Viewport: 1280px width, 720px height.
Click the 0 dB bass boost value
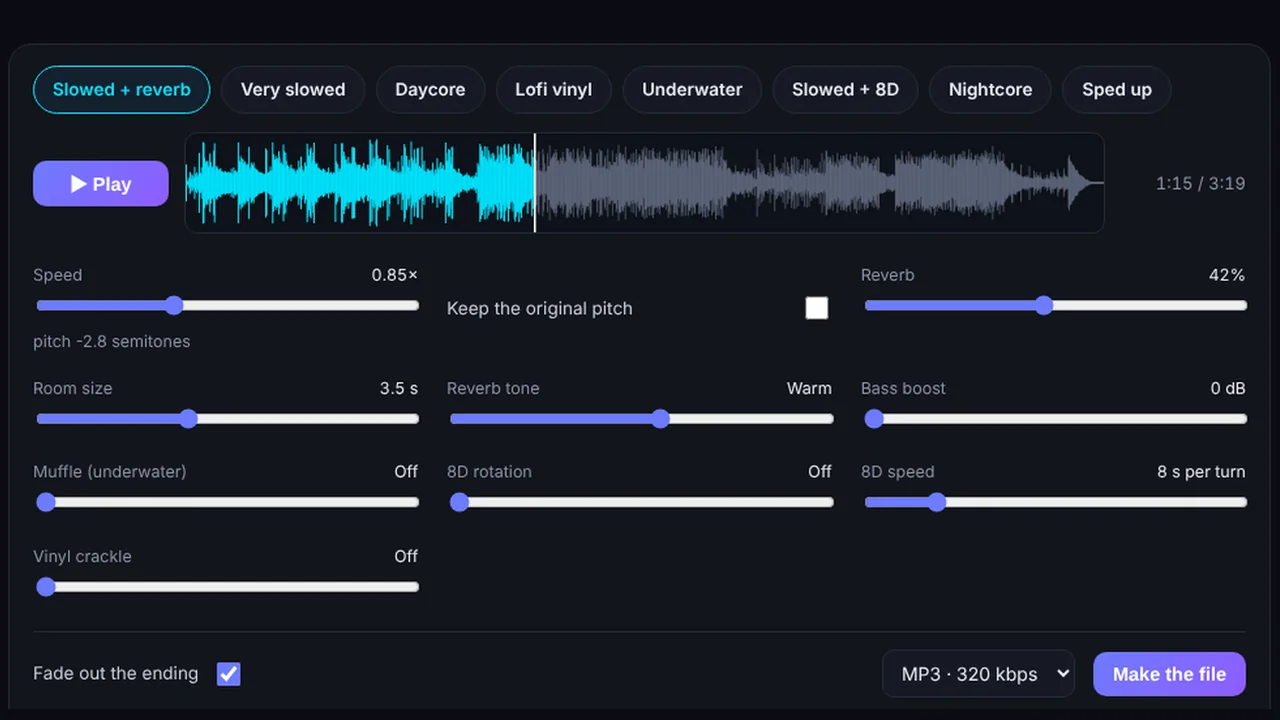[x=1228, y=388]
